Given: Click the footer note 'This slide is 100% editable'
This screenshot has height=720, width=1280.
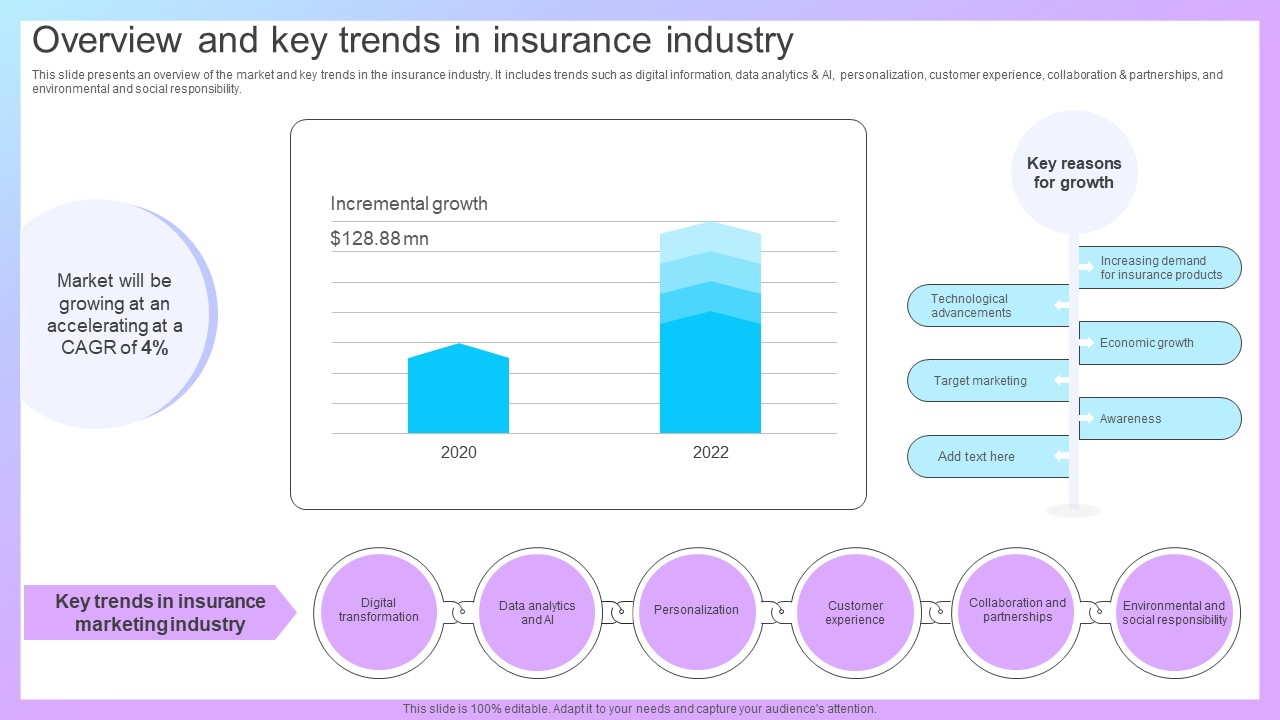Looking at the screenshot, I should click(x=640, y=708).
